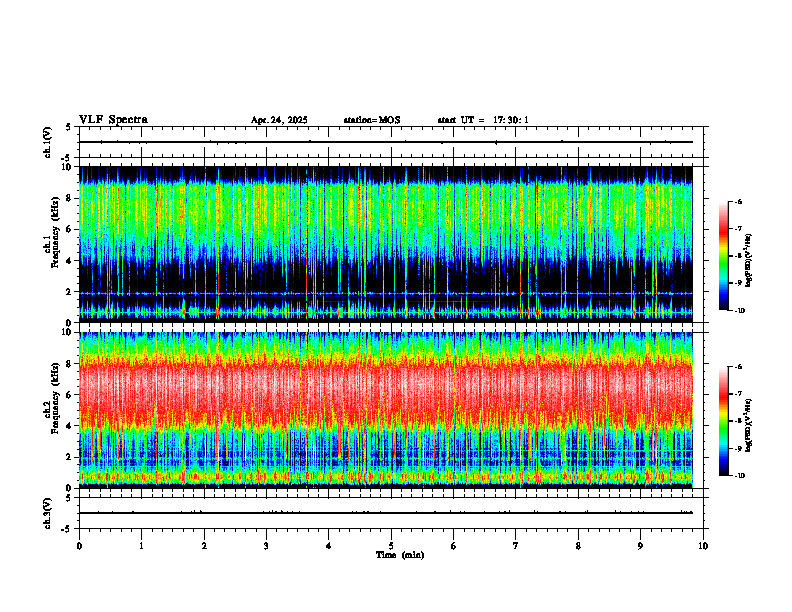The width and height of the screenshot is (792, 612).
Task: Click the ch.2 spectrogram panel
Action: (x=386, y=410)
